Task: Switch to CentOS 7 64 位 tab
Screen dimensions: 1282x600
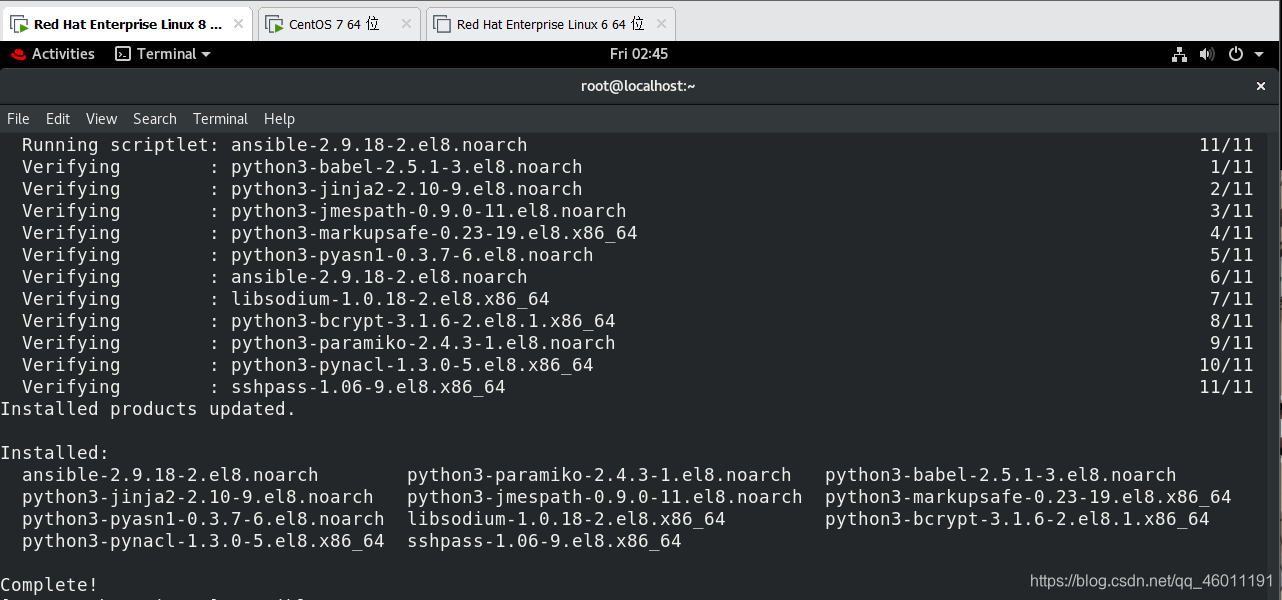Action: click(338, 24)
